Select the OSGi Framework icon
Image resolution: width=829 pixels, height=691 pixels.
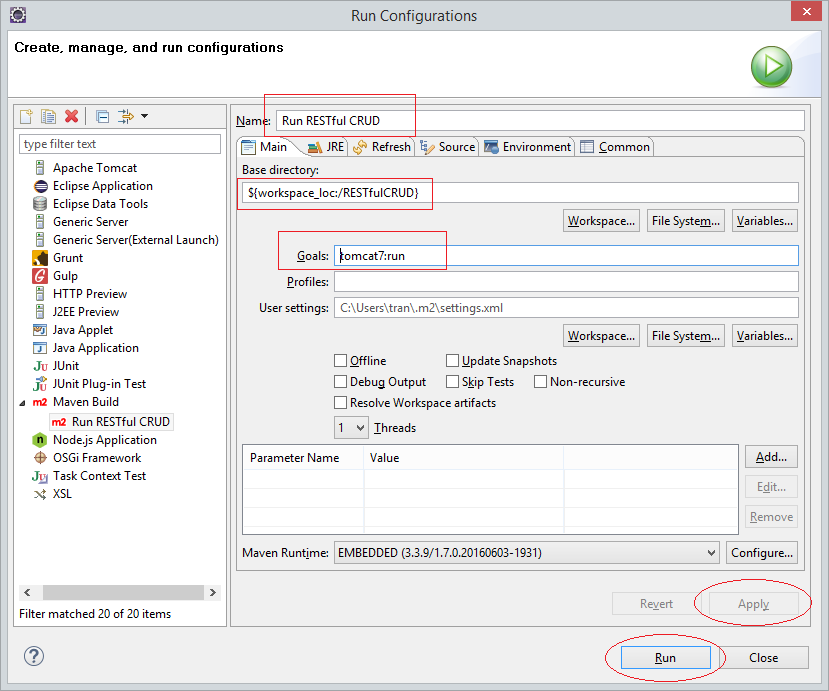tap(40, 458)
